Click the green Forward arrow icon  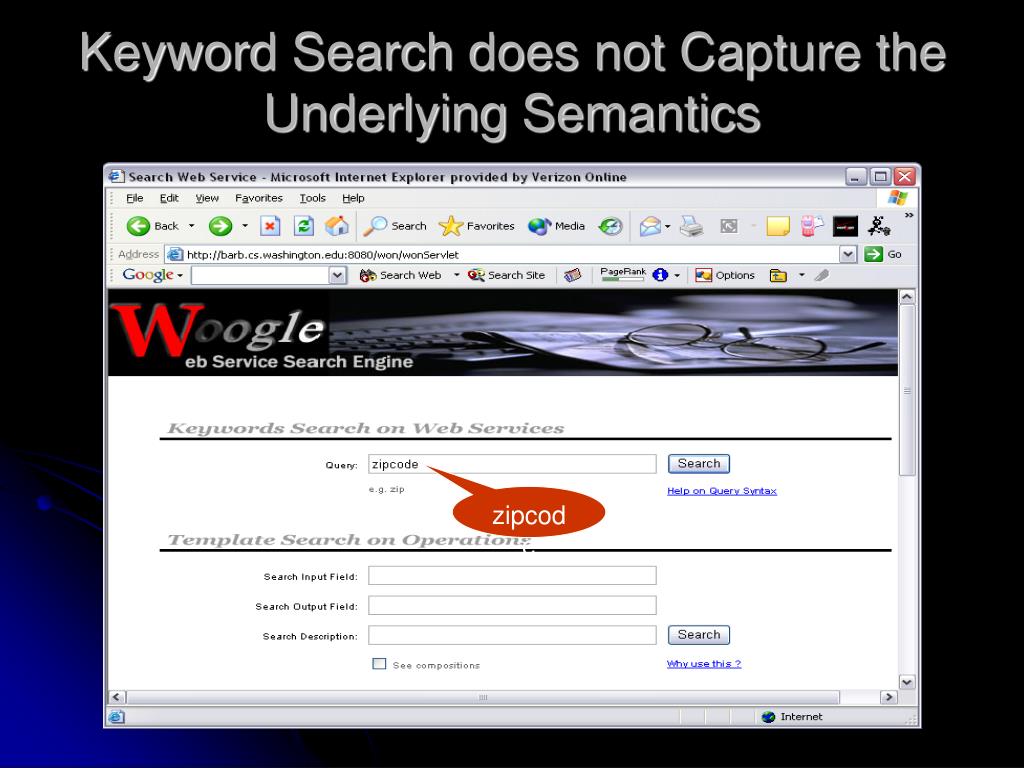click(x=220, y=226)
